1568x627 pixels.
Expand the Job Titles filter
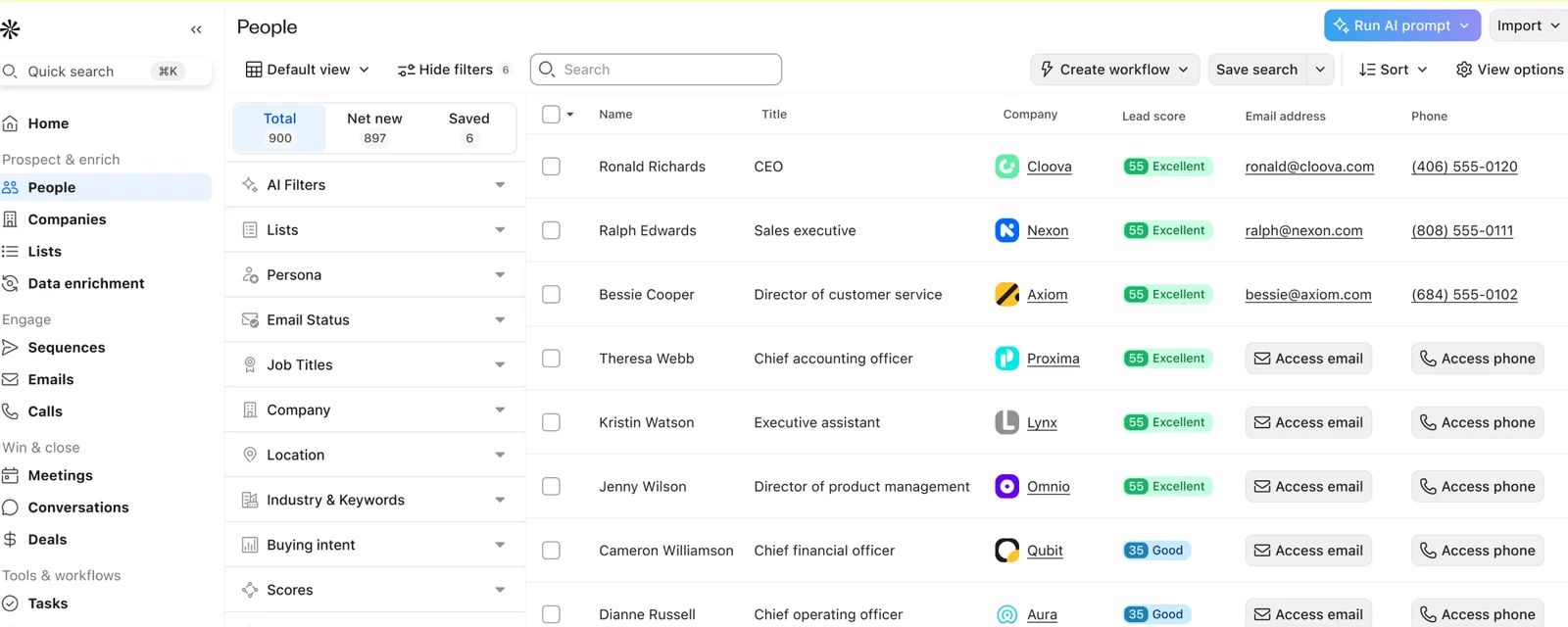pyautogui.click(x=374, y=365)
